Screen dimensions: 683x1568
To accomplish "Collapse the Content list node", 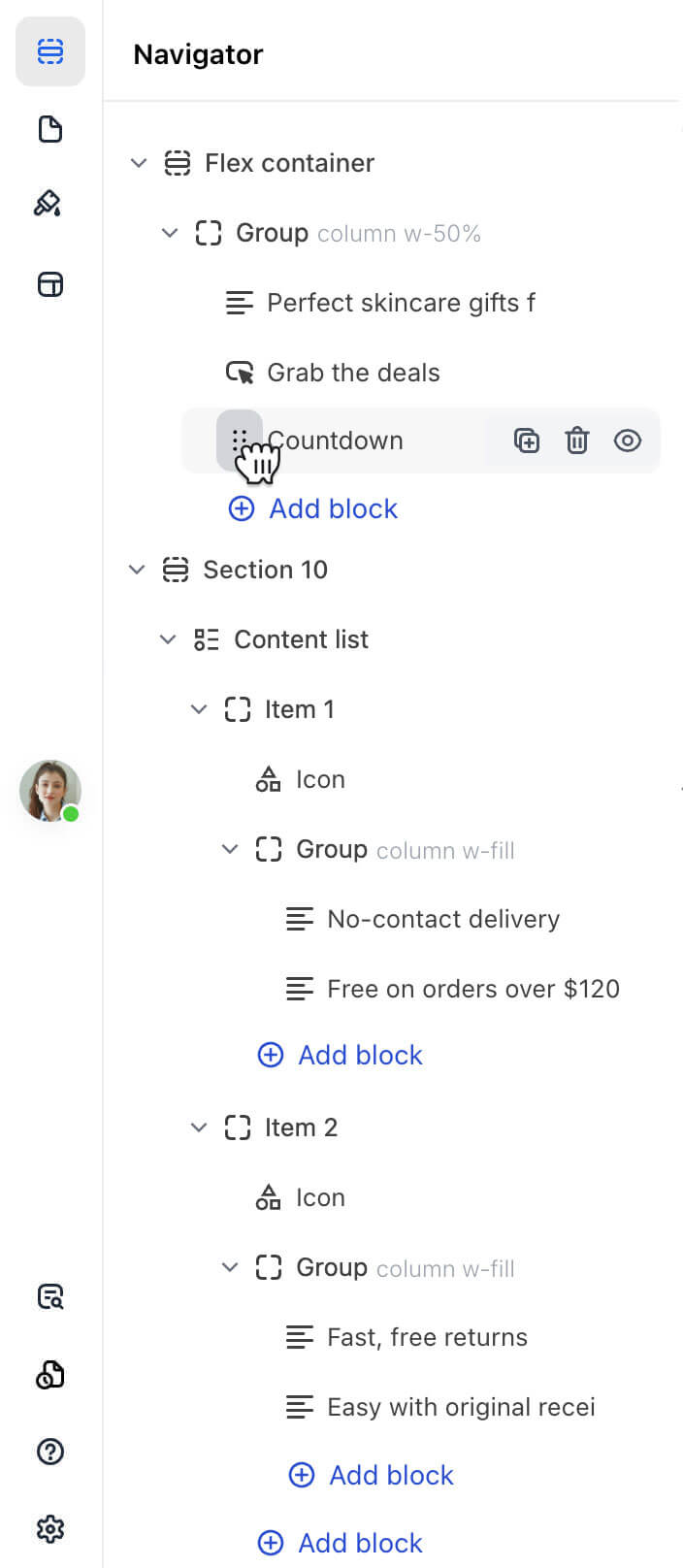I will (168, 639).
